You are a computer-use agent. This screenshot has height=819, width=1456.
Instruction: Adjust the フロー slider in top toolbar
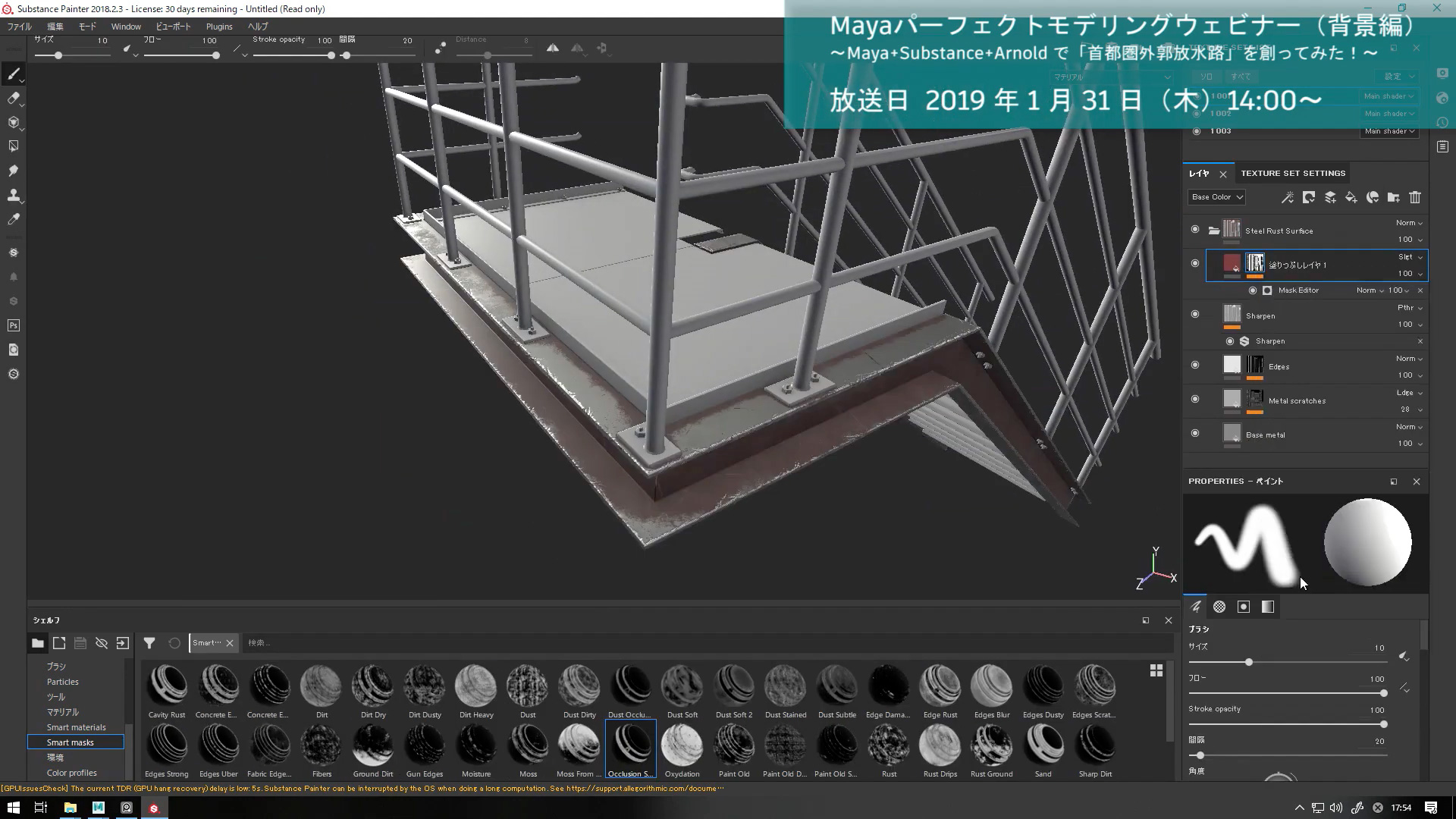click(180, 55)
